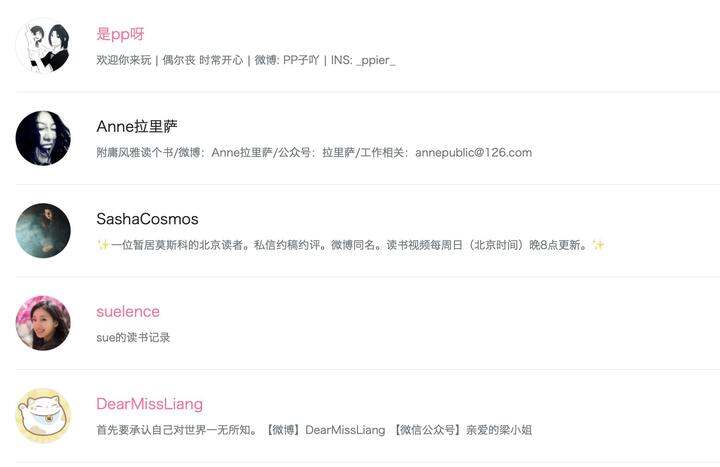Click 【微信公众号】亲爱的梁小姐 text
The width and height of the screenshot is (720, 467).
click(463, 430)
